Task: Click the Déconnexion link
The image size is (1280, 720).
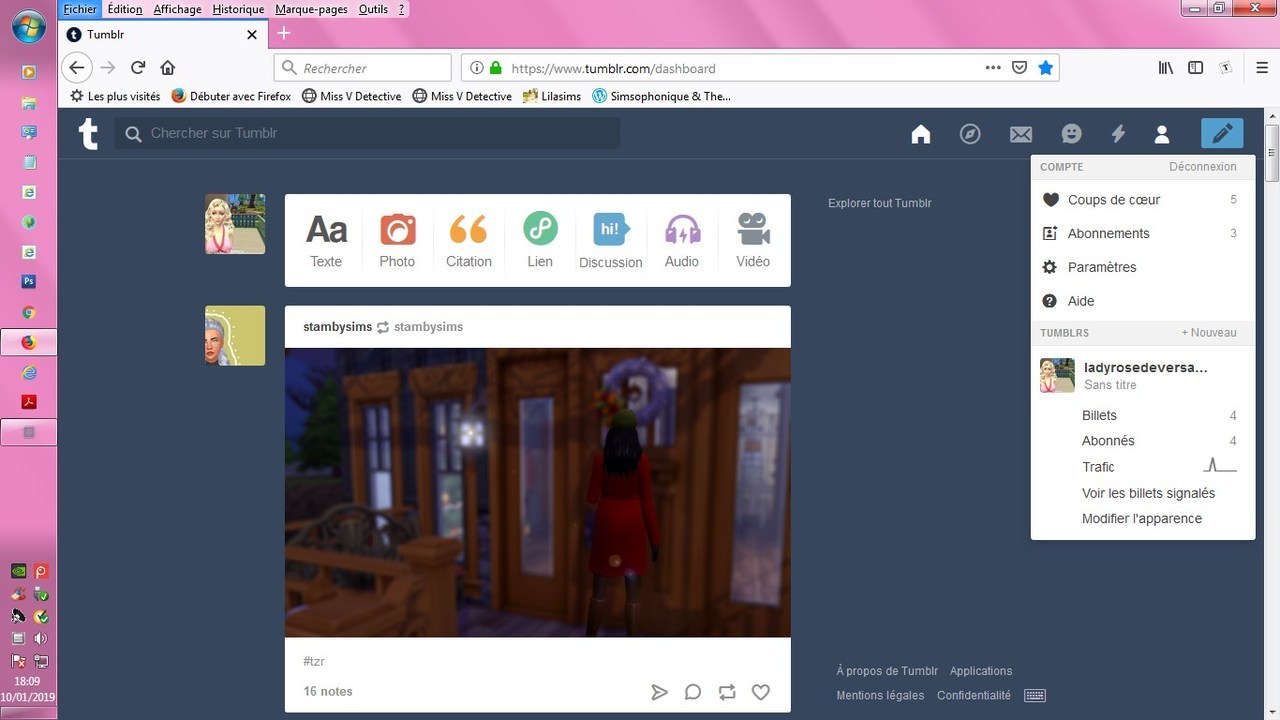Action: (1202, 167)
